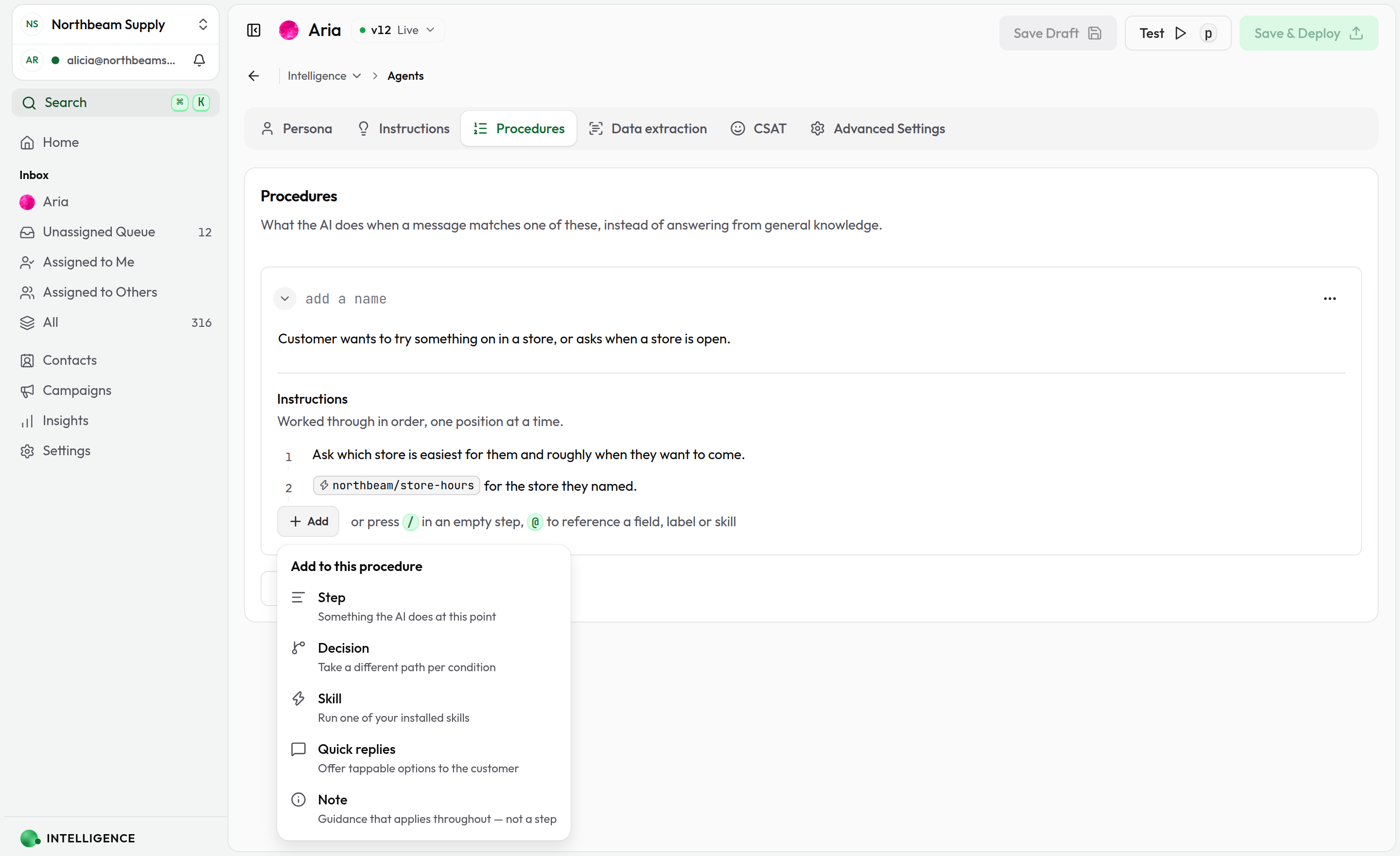This screenshot has width=1400, height=856.
Task: Open the Northbeam Supply workspace switcher
Action: click(115, 24)
